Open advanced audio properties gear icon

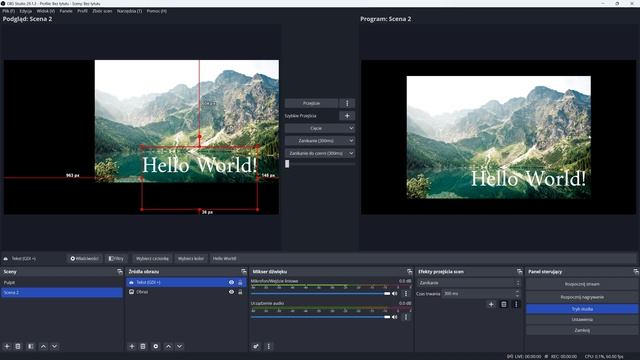pyautogui.click(x=256, y=346)
